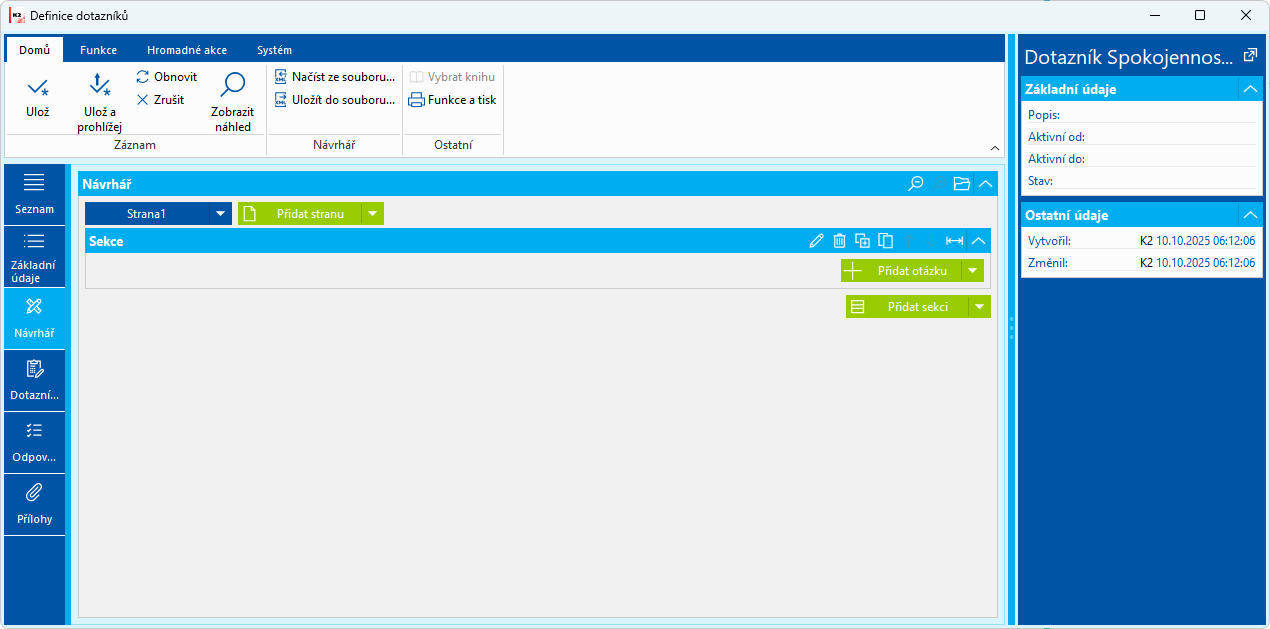Open the Systém ribbon tab
Screen dimensions: 1270x629
(x=274, y=50)
